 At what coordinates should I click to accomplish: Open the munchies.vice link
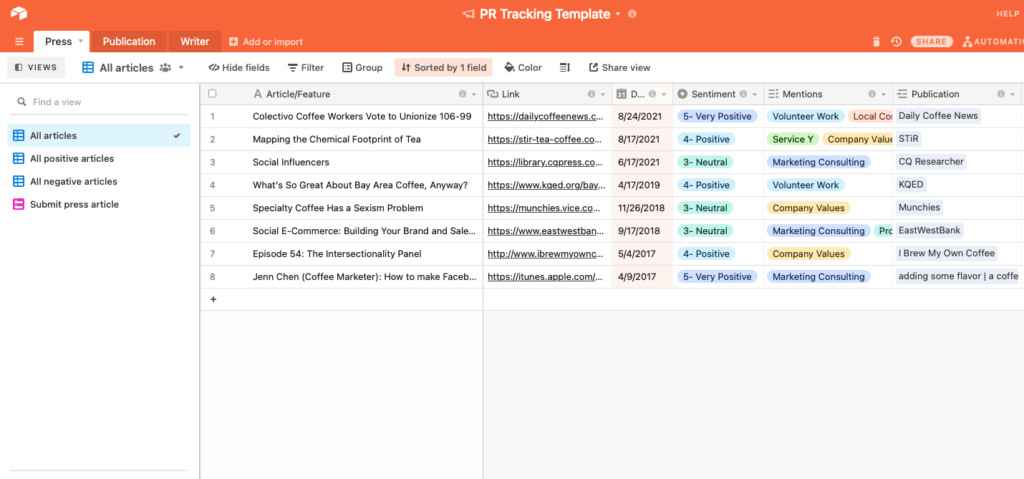(x=542, y=208)
